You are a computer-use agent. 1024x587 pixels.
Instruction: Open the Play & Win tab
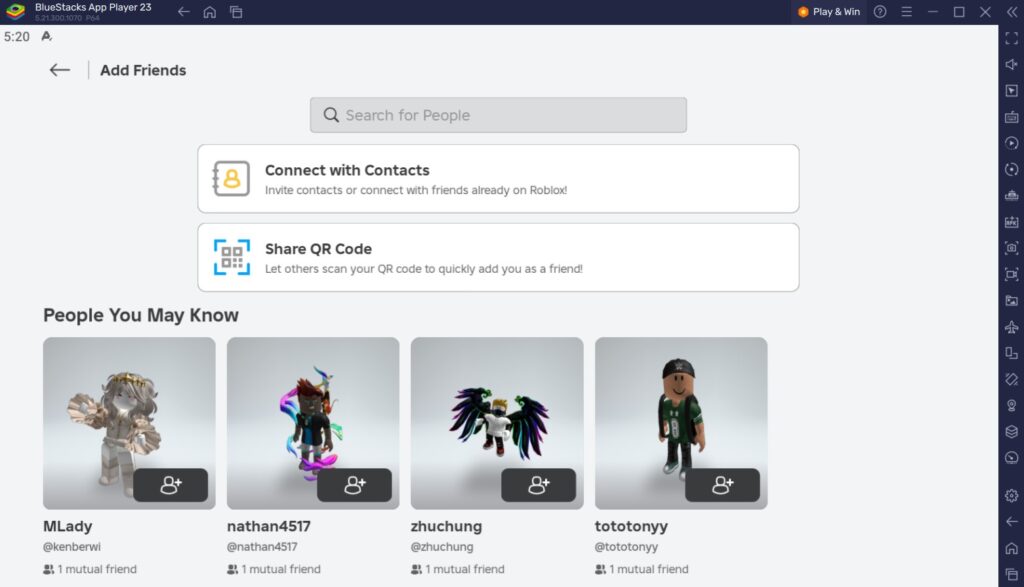pyautogui.click(x=828, y=12)
